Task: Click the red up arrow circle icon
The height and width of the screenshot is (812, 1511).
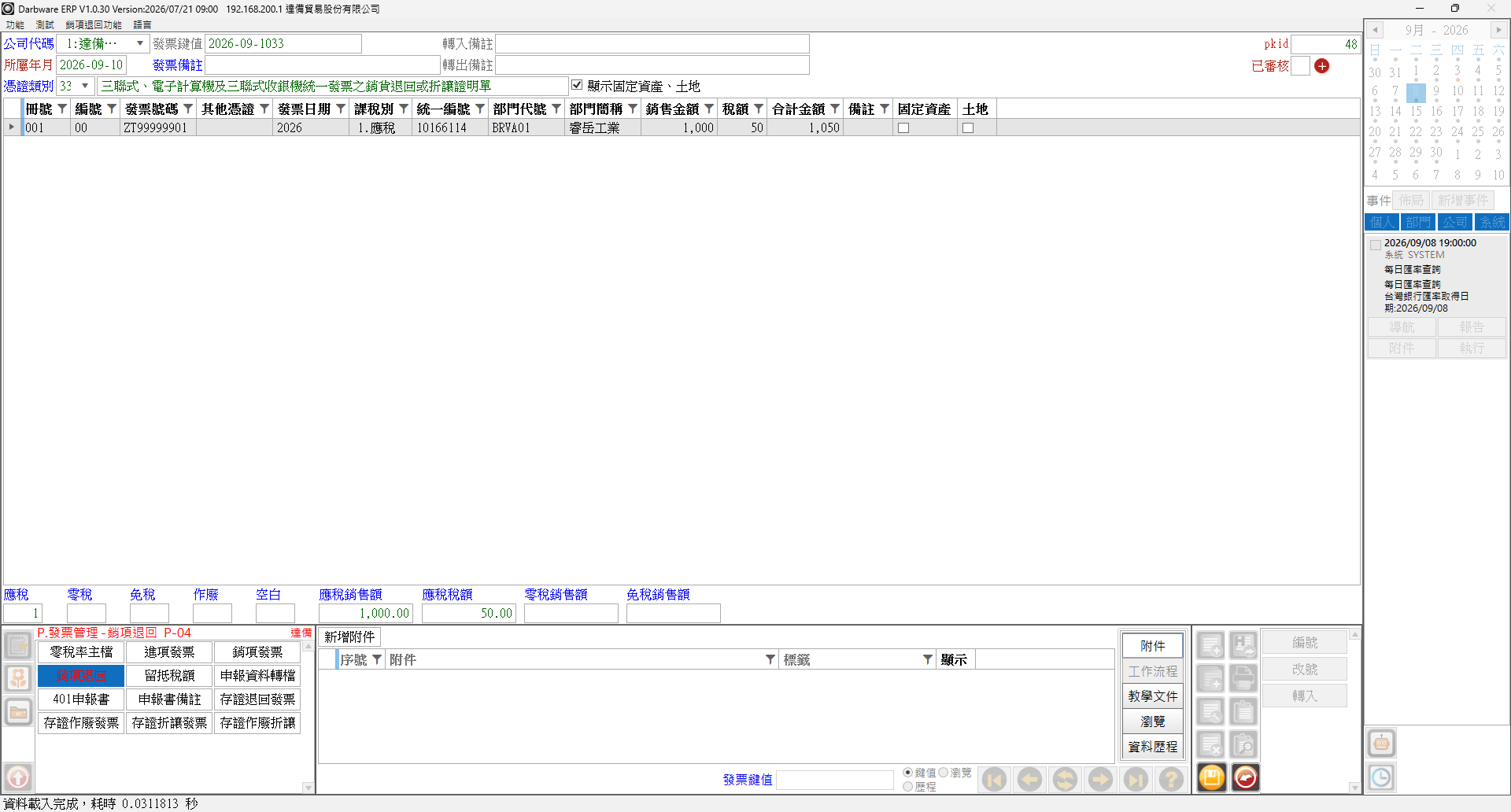Action: point(18,778)
